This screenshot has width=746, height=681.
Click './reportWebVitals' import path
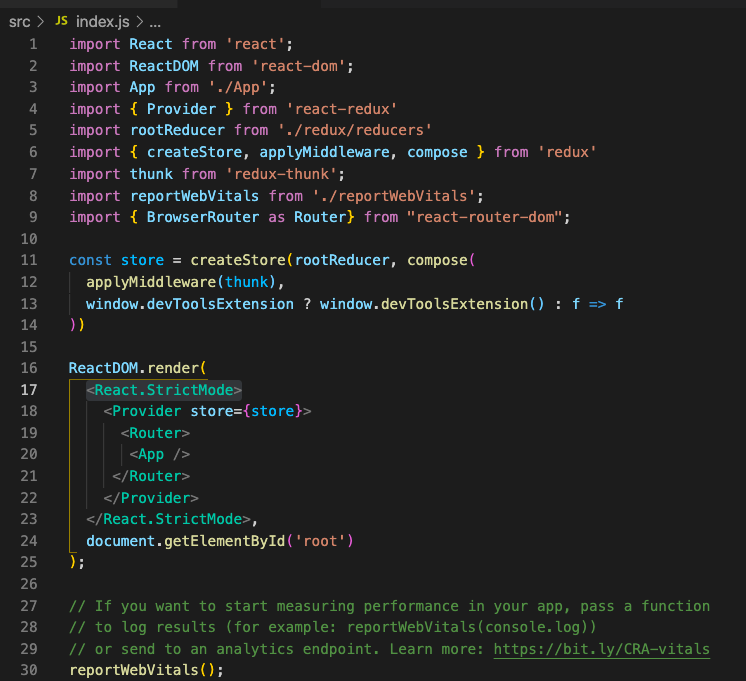point(393,196)
